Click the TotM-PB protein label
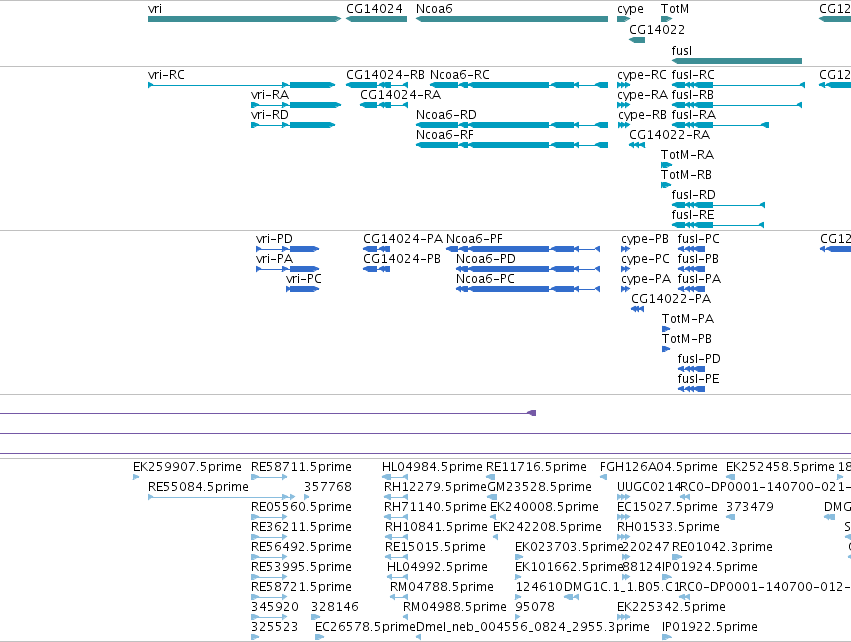This screenshot has width=851, height=642. tap(687, 339)
